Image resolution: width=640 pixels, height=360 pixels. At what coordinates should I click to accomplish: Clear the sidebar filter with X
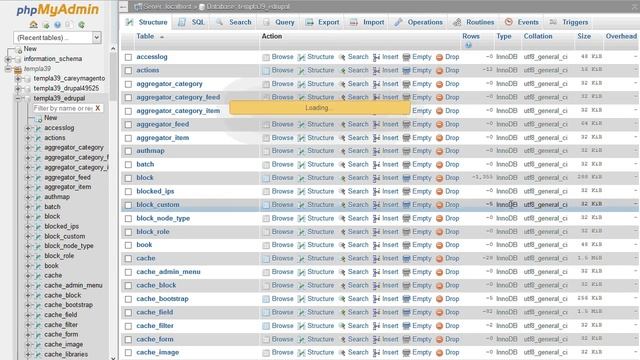[x=98, y=108]
